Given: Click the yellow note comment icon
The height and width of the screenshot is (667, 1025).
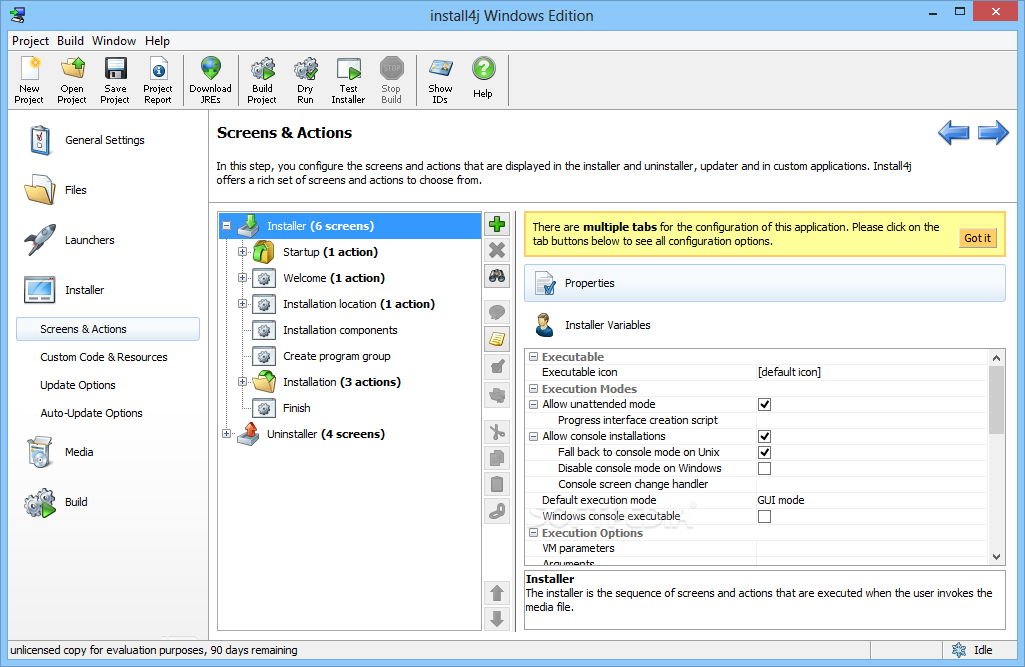Looking at the screenshot, I should (497, 339).
